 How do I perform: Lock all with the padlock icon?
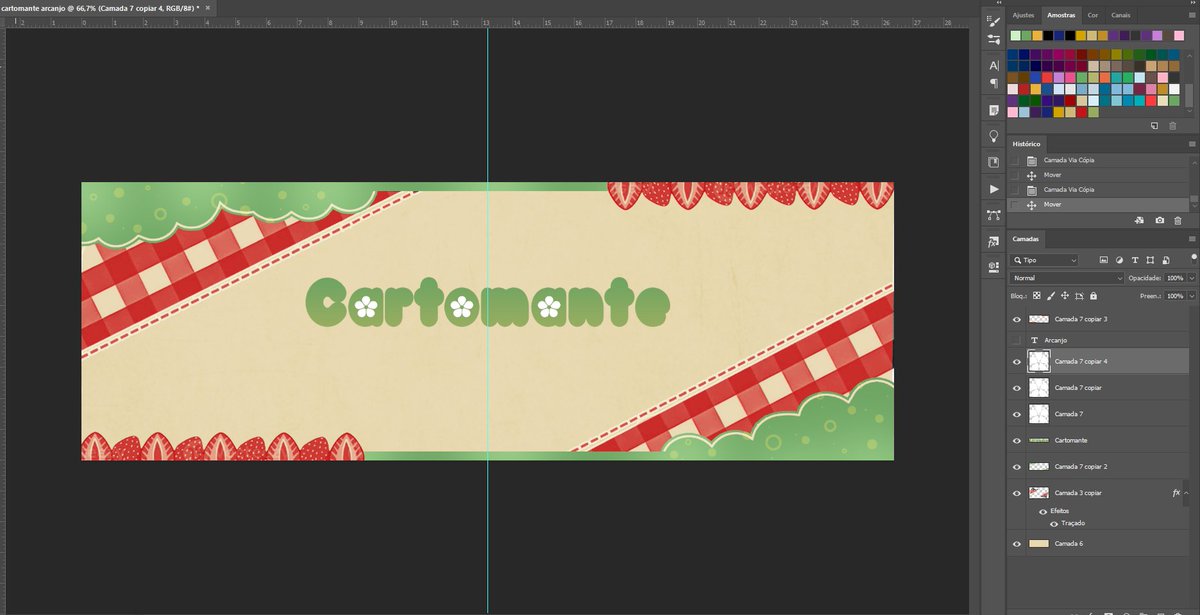point(1093,296)
